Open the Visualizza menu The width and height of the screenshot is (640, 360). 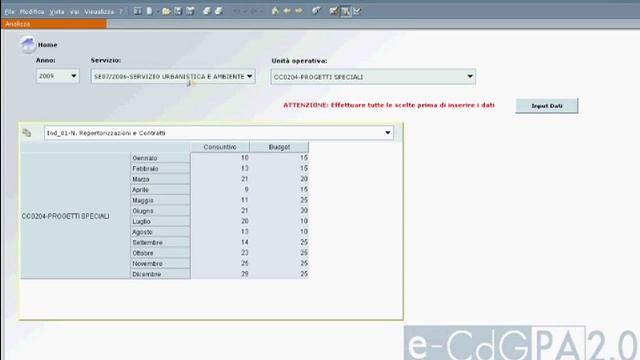99,12
